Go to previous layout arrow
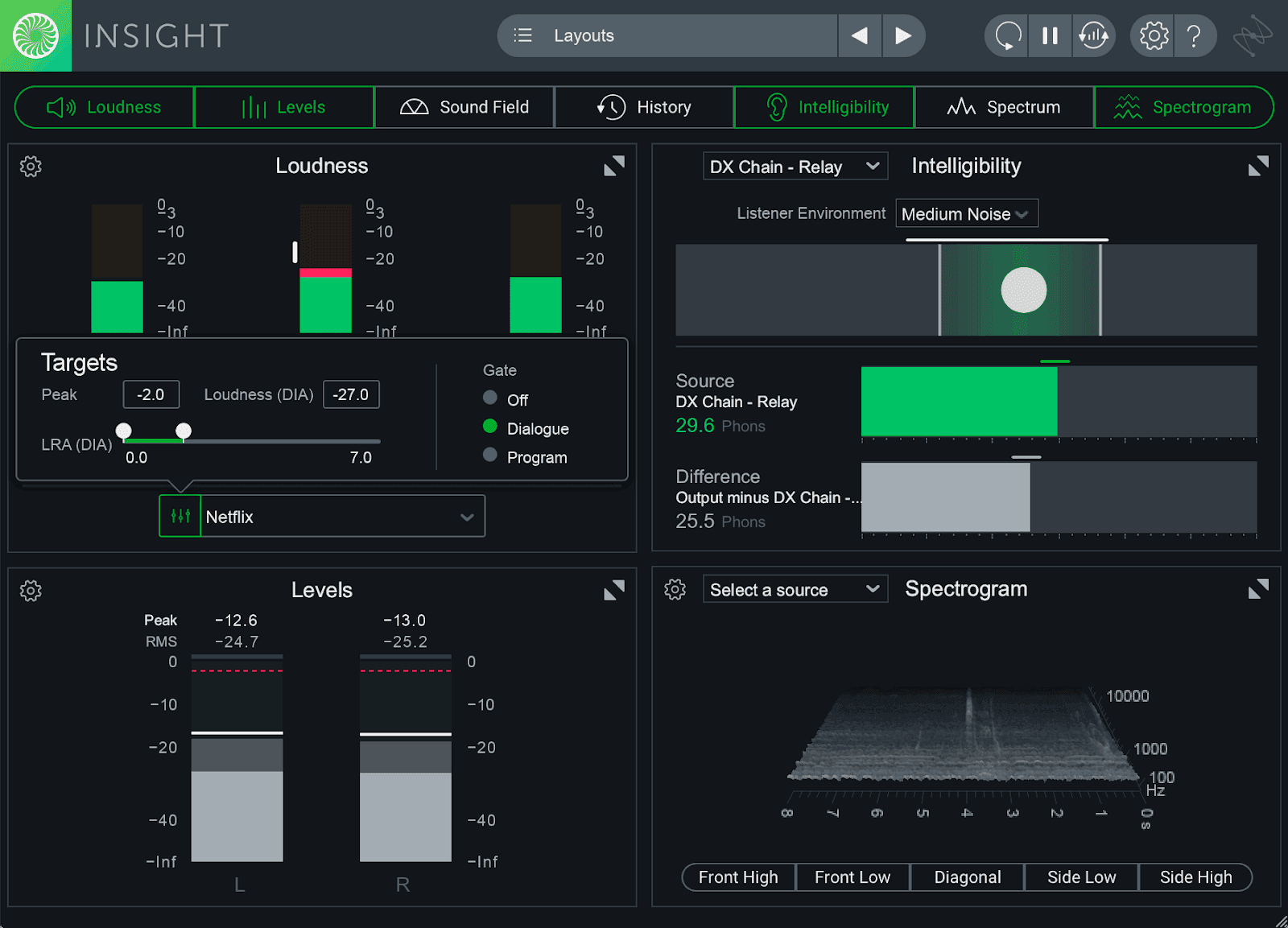The height and width of the screenshot is (928, 1288). 860,35
